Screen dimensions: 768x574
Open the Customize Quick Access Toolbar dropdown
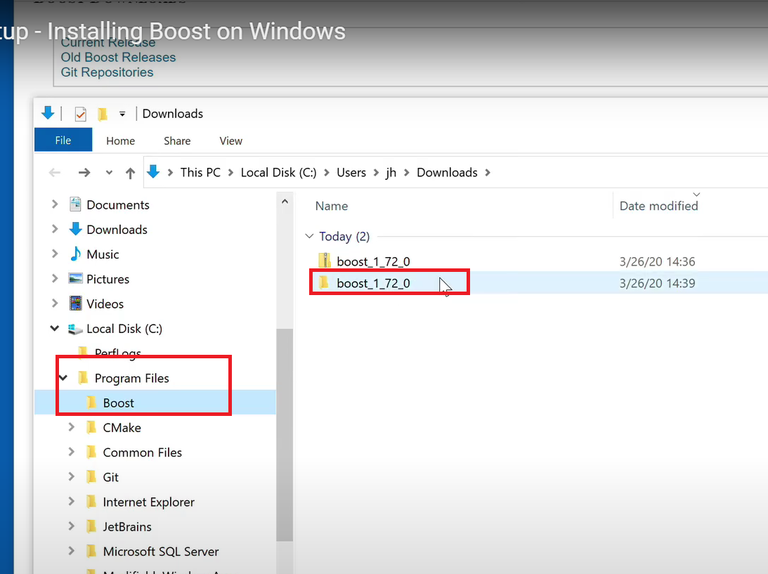point(122,114)
